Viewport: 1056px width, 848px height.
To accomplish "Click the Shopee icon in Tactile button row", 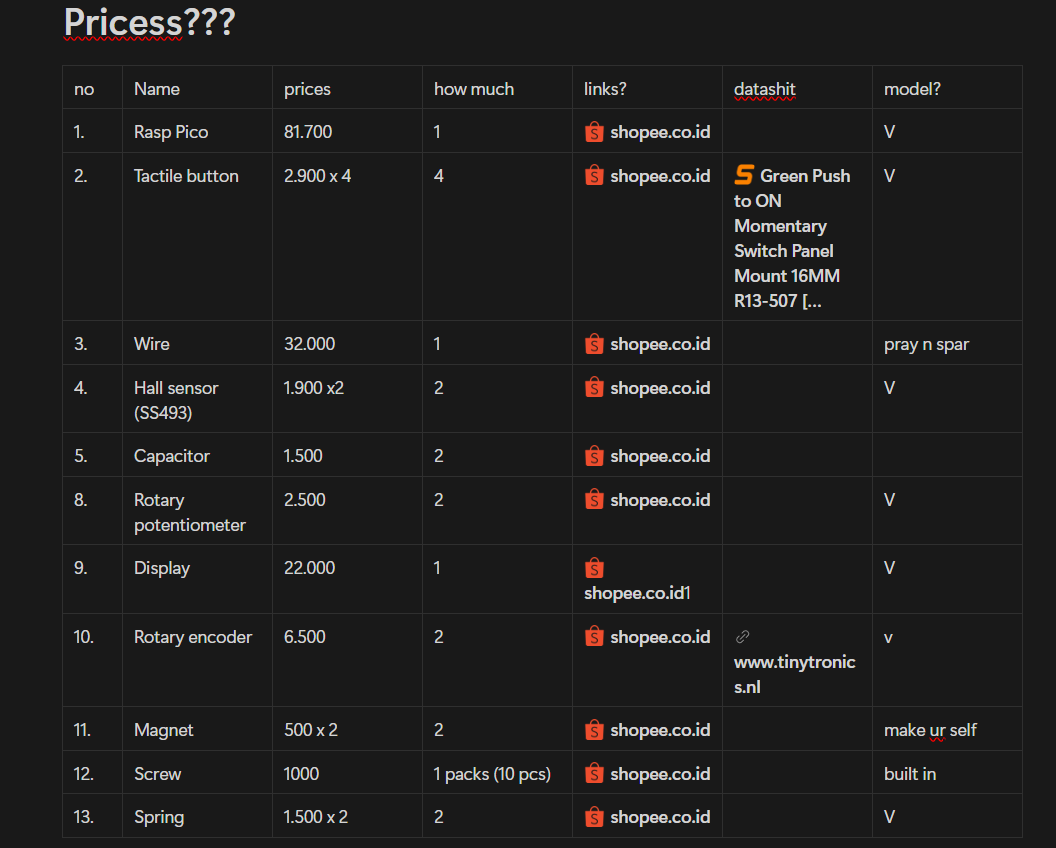I will click(594, 176).
